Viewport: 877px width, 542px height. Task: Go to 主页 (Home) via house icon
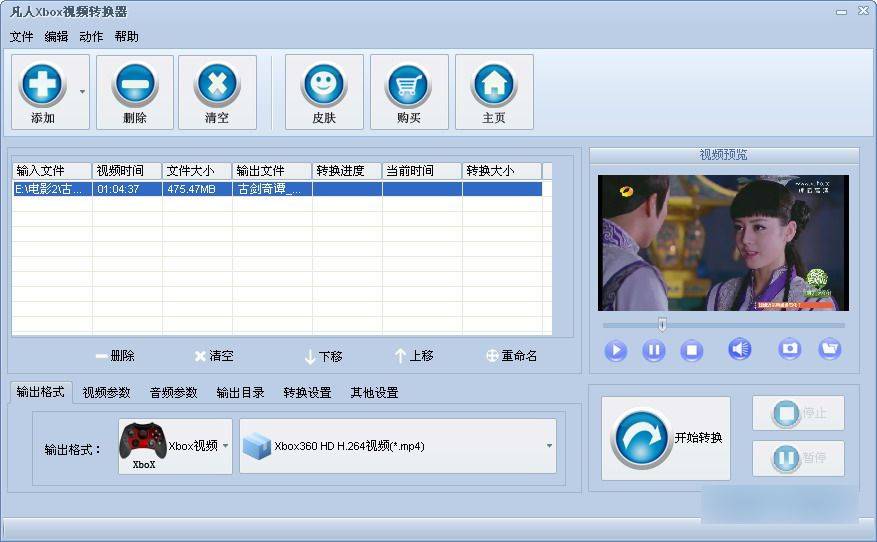pyautogui.click(x=494, y=84)
